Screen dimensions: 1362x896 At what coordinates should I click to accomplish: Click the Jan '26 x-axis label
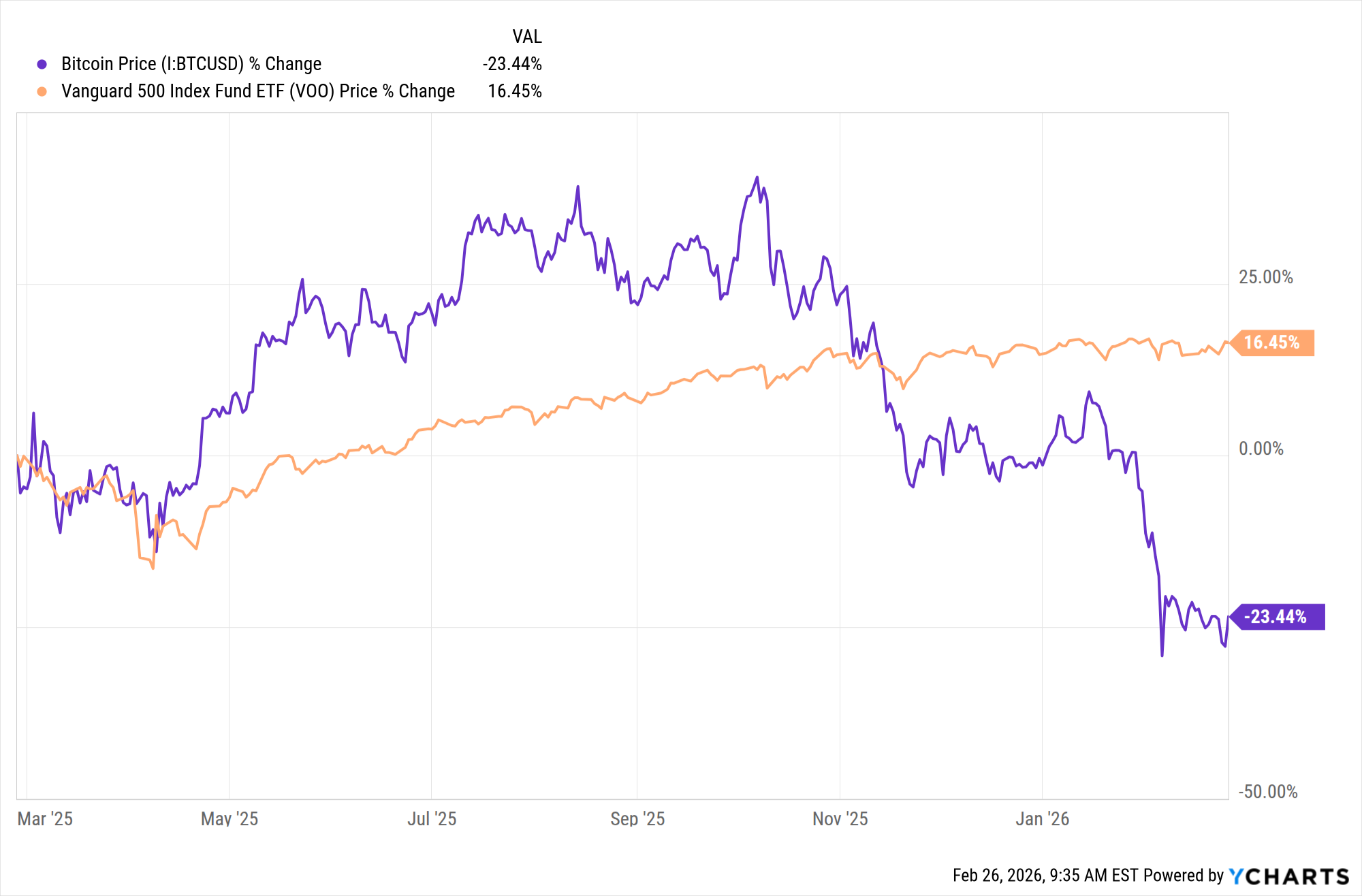(x=1042, y=818)
